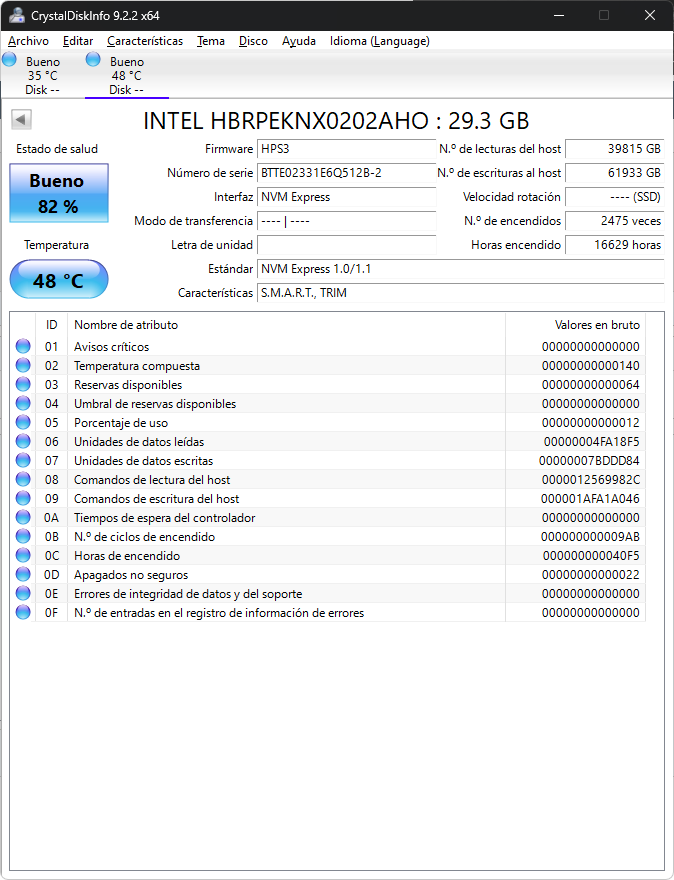The height and width of the screenshot is (880, 674).
Task: Click the Bueno 82 % health status button
Action: [59, 193]
